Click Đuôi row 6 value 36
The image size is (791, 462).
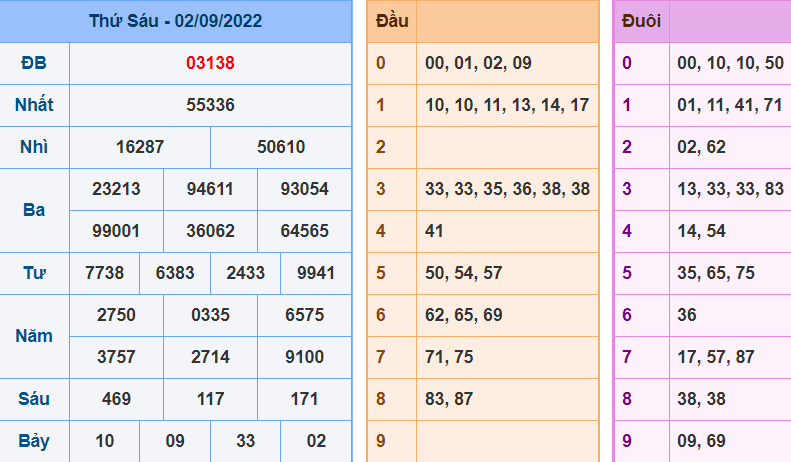[x=687, y=315]
